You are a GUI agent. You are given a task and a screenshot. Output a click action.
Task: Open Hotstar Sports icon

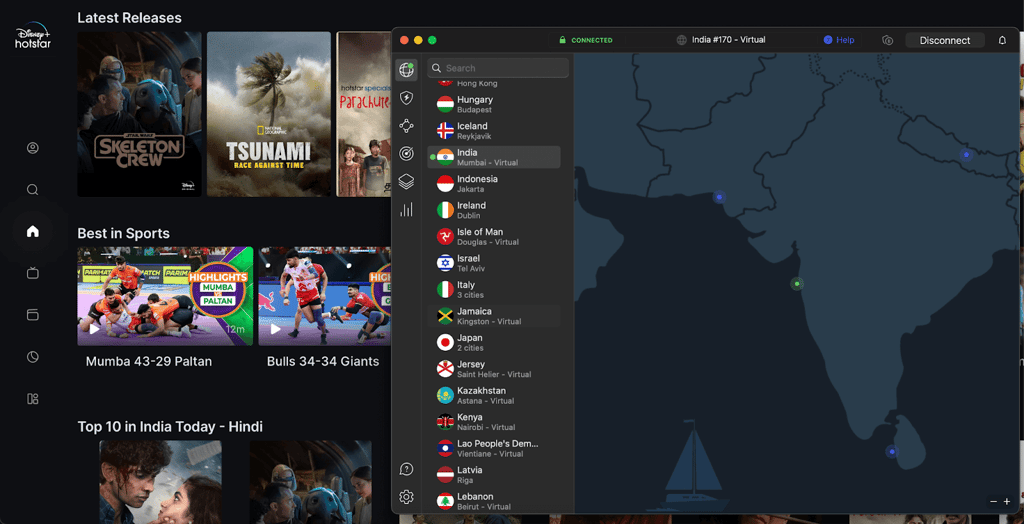pos(33,357)
